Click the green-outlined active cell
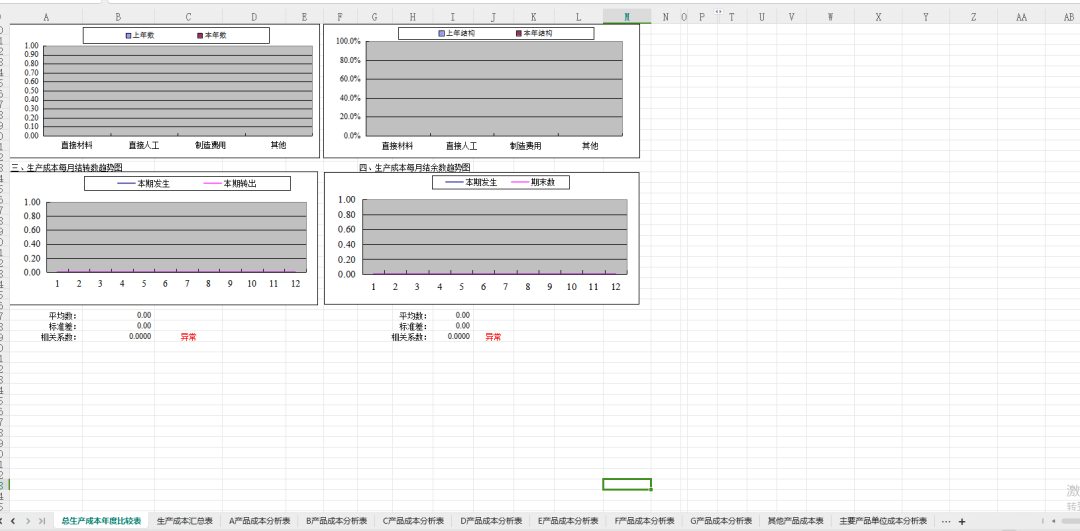The height and width of the screenshot is (531, 1080). click(627, 484)
